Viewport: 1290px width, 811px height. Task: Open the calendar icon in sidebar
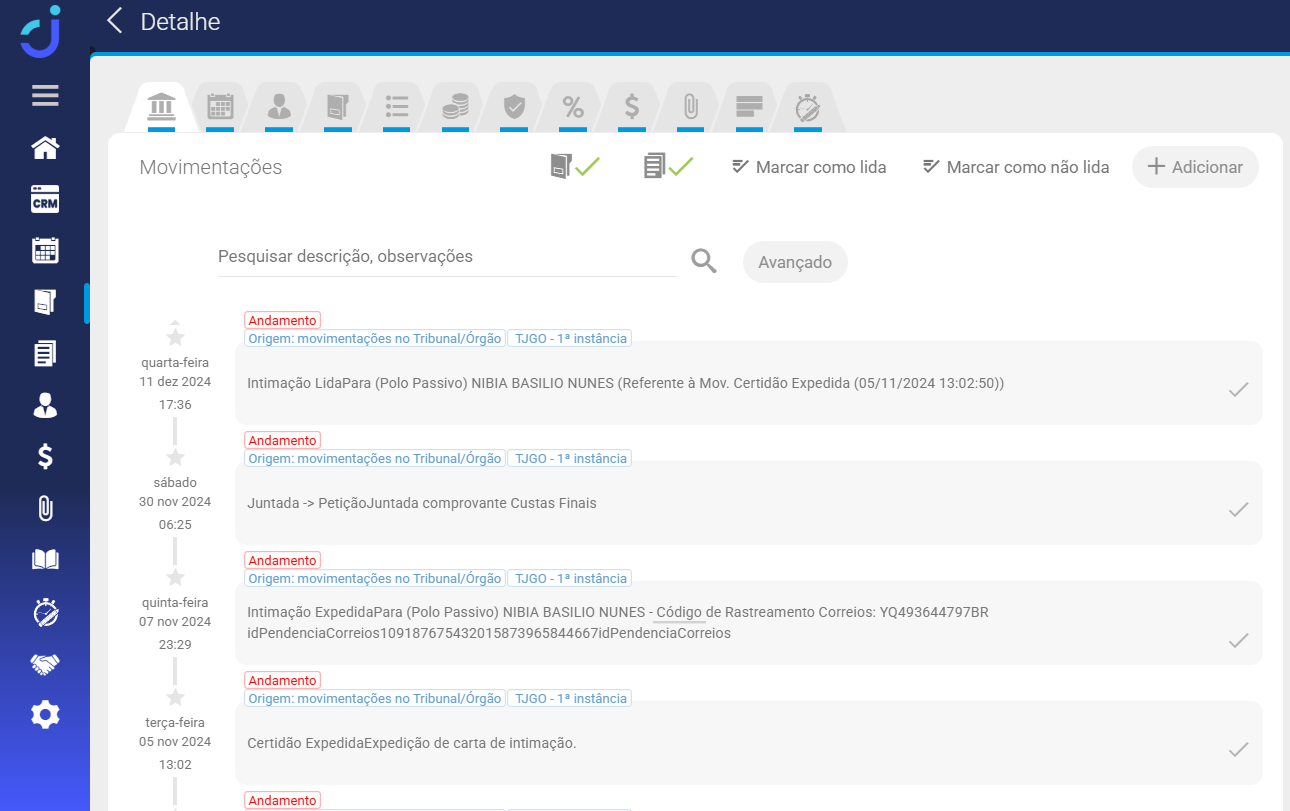click(45, 250)
